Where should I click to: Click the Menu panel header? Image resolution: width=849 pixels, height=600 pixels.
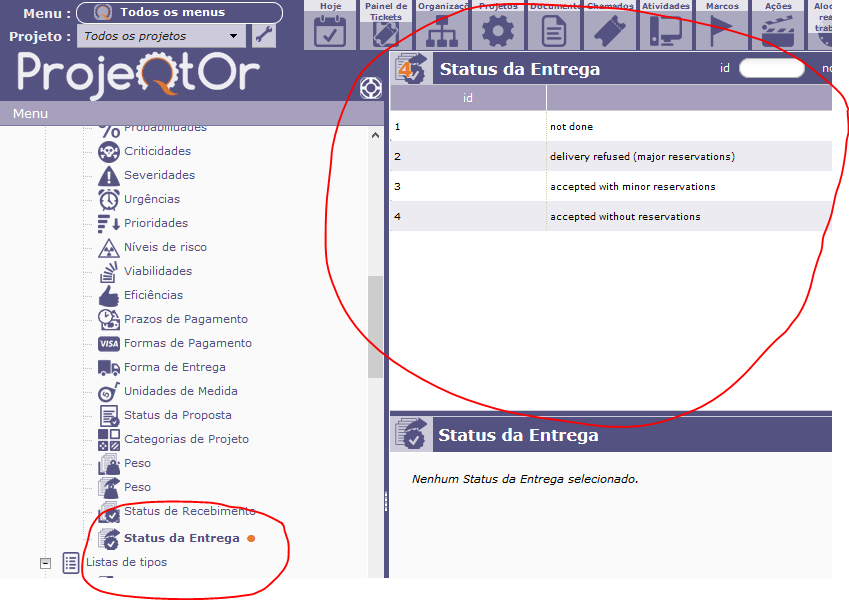pos(192,114)
